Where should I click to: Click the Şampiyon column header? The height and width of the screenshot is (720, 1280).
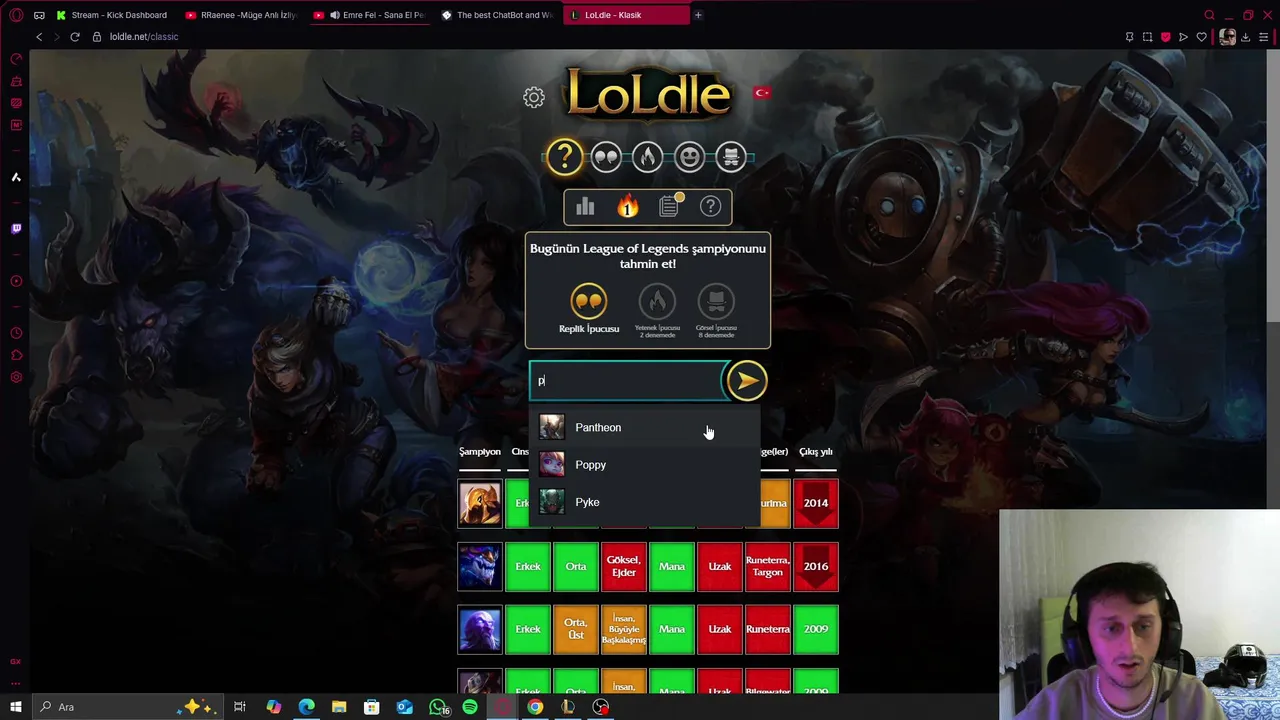point(480,452)
